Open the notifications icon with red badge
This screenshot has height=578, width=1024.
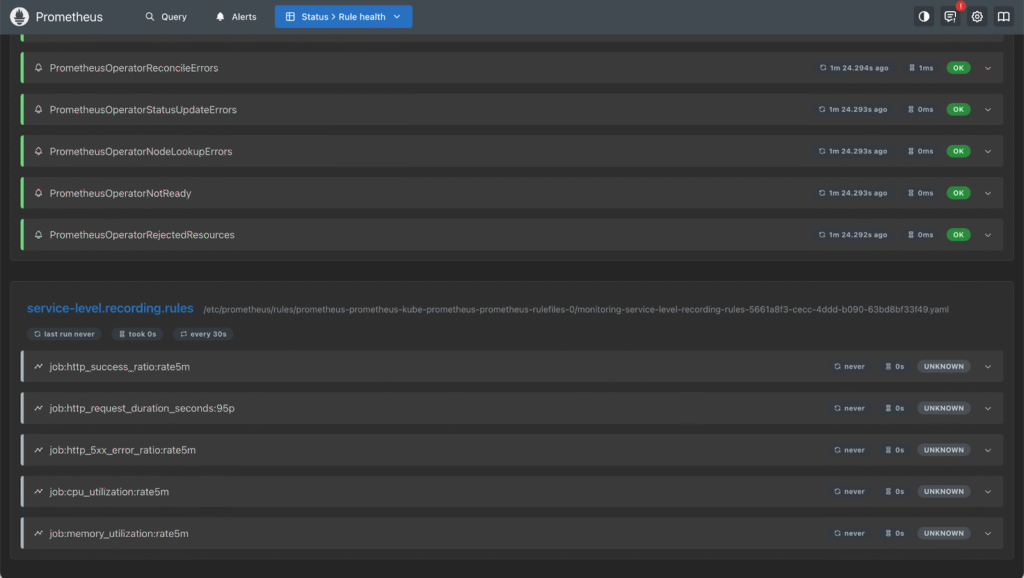tap(950, 17)
